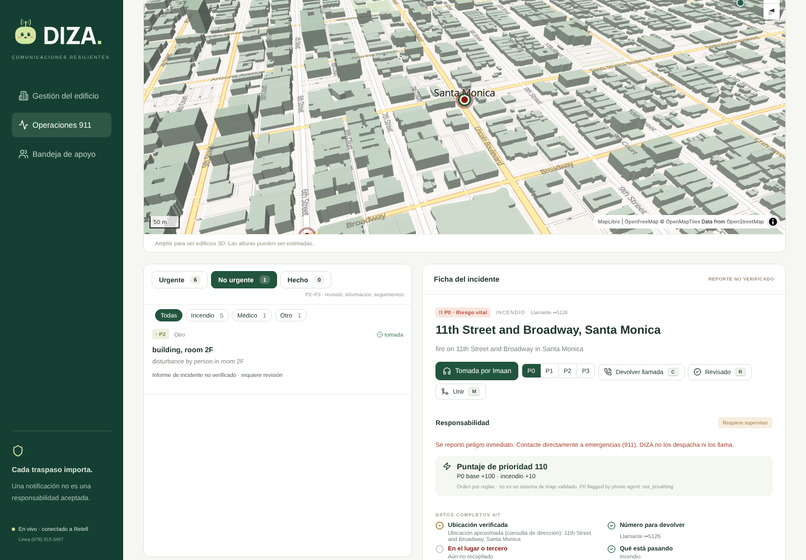Click the building icon beside Gestión del edificio
This screenshot has width=806, height=560.
click(23, 96)
